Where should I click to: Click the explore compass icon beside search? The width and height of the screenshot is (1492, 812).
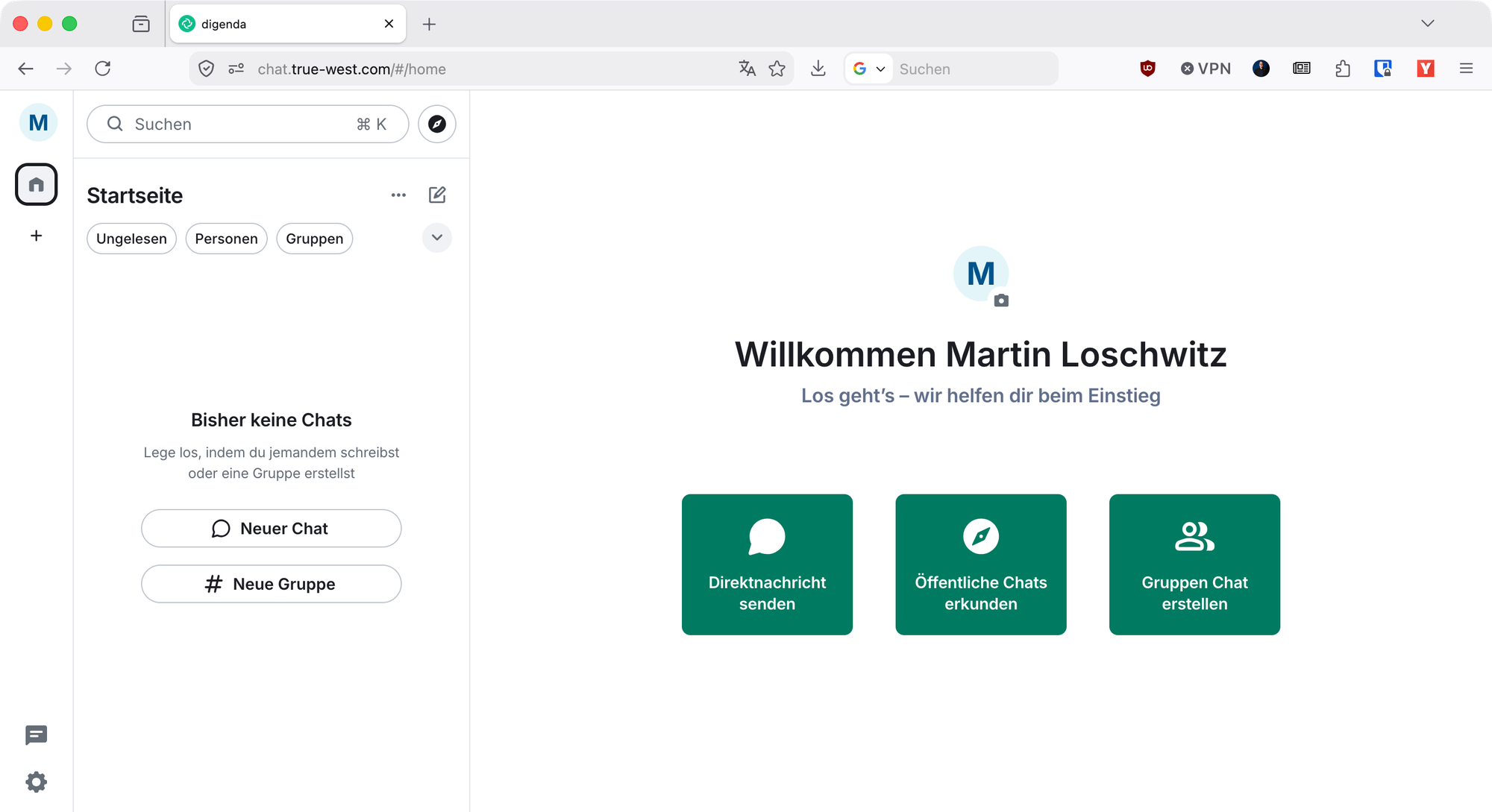coord(437,124)
